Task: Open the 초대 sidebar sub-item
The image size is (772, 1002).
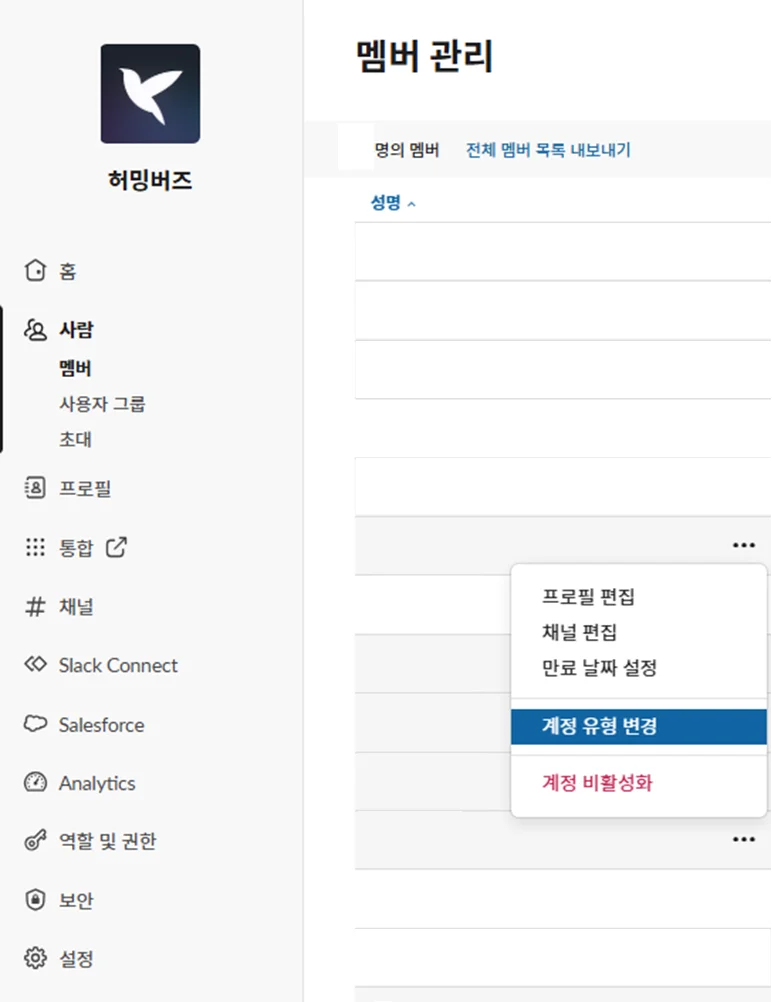Action: click(76, 440)
